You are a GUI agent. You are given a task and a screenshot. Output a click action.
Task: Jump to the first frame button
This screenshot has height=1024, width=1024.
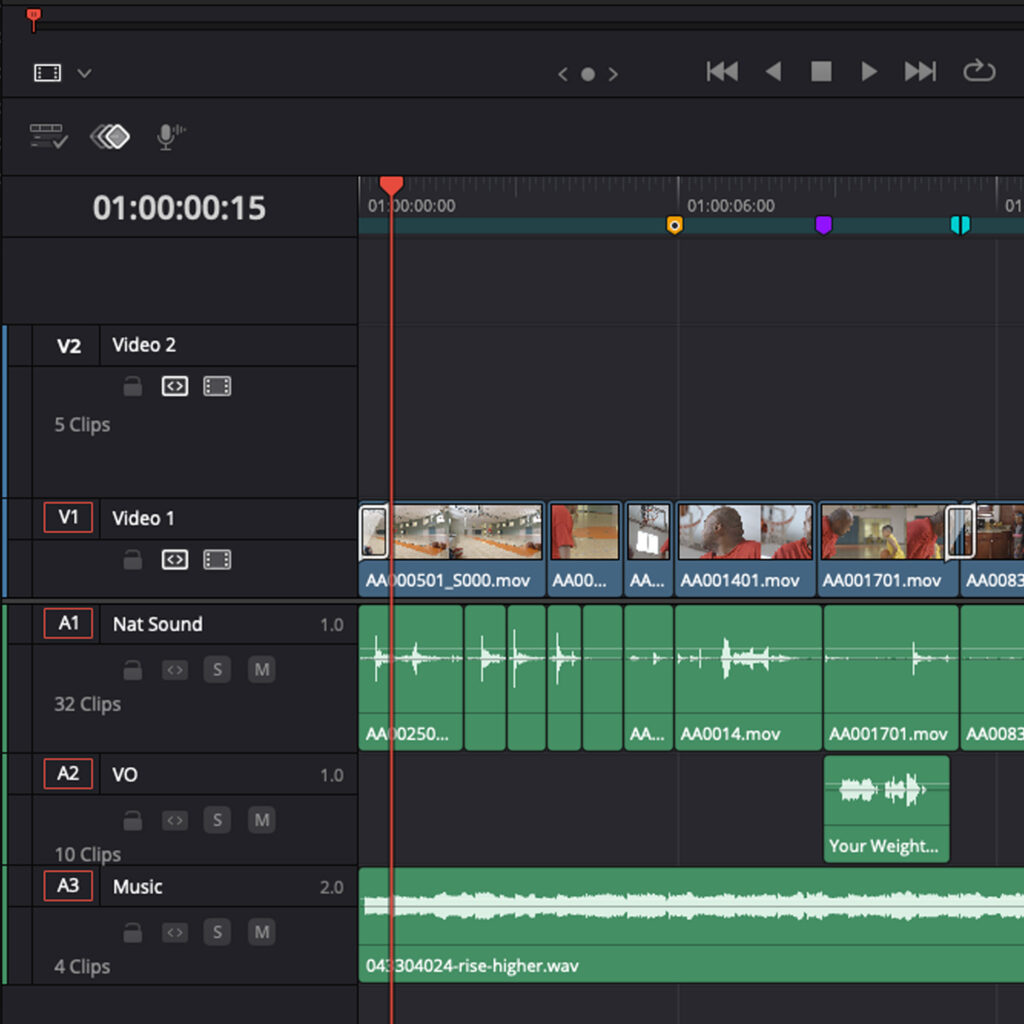[722, 71]
